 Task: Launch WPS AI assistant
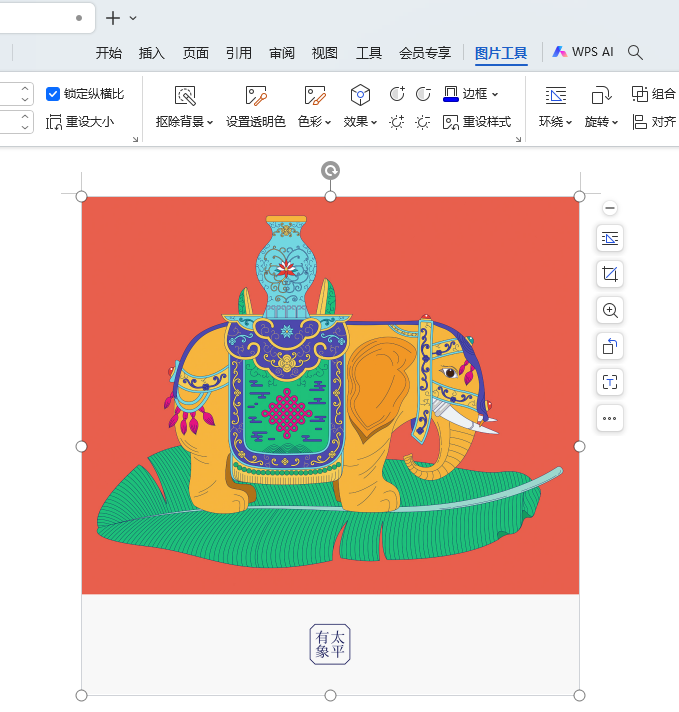tap(583, 52)
